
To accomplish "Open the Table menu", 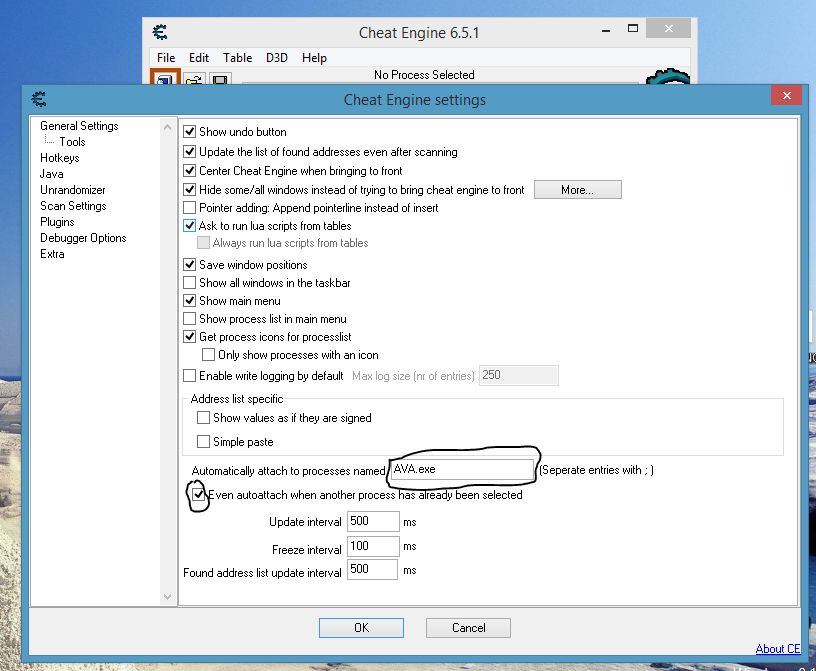I will (237, 58).
